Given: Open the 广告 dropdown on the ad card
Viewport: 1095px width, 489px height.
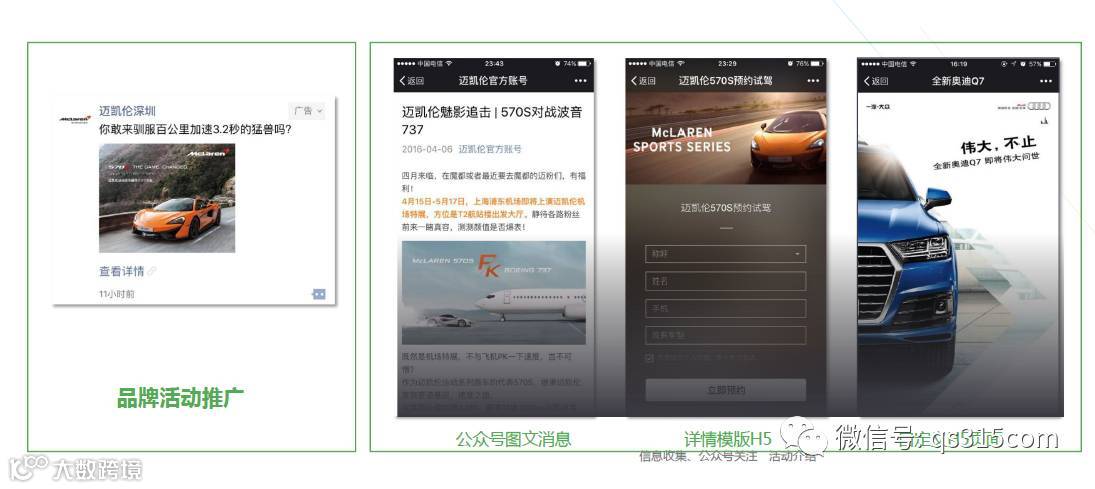Looking at the screenshot, I should pyautogui.click(x=308, y=110).
